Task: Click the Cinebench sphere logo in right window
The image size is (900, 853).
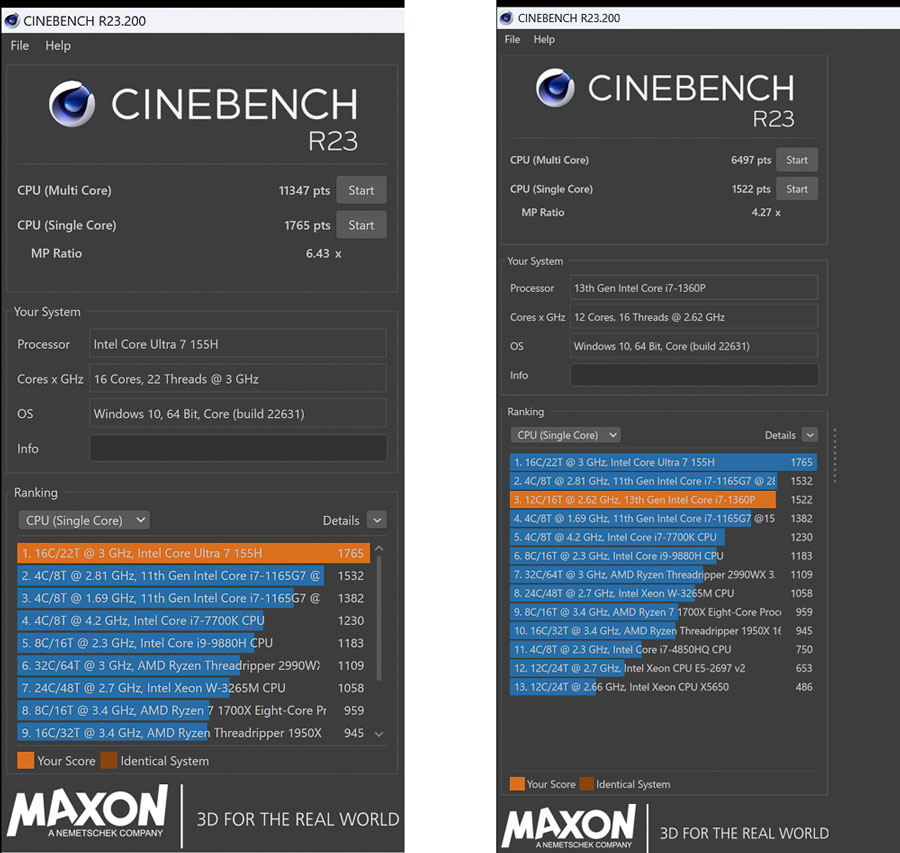Action: pos(555,88)
